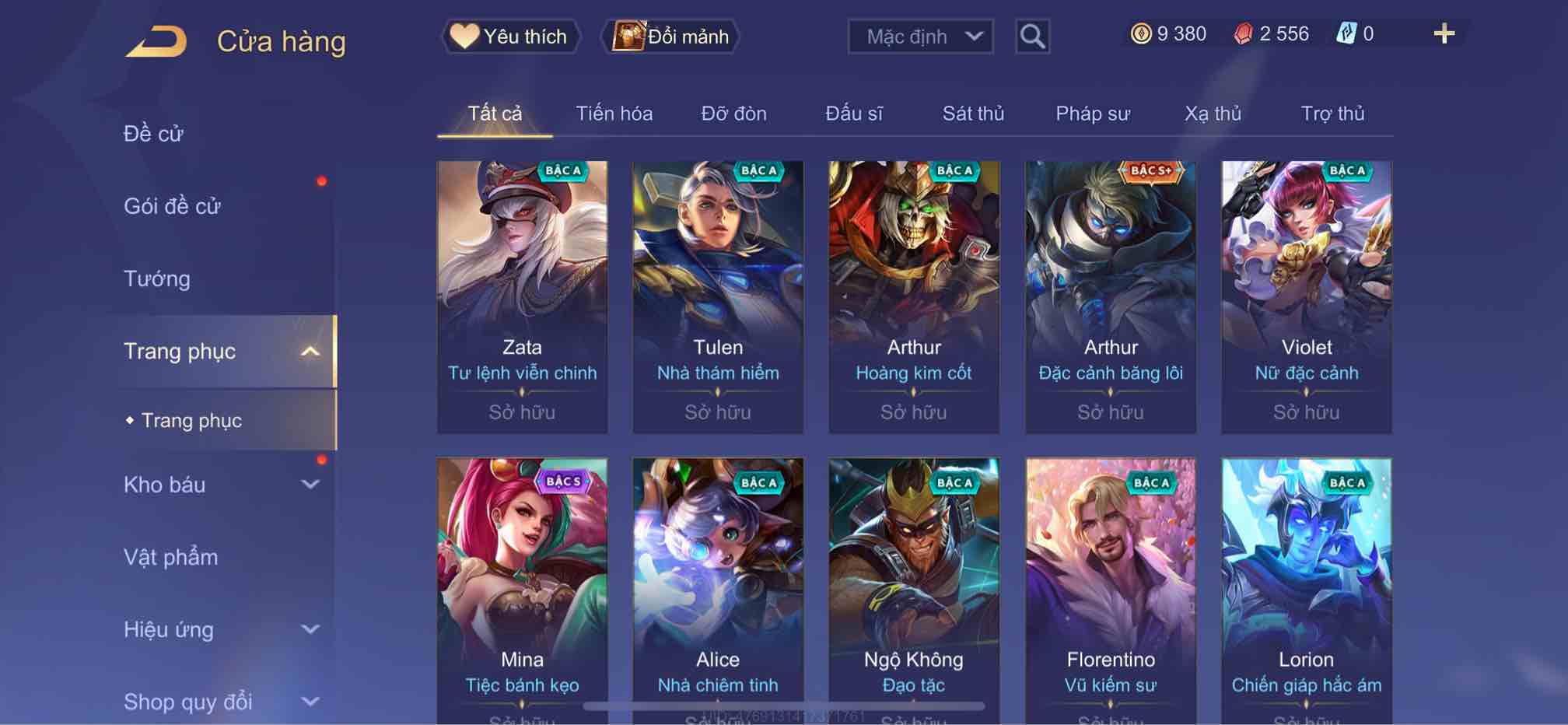Tap the gold coin balance icon

pyautogui.click(x=1140, y=33)
